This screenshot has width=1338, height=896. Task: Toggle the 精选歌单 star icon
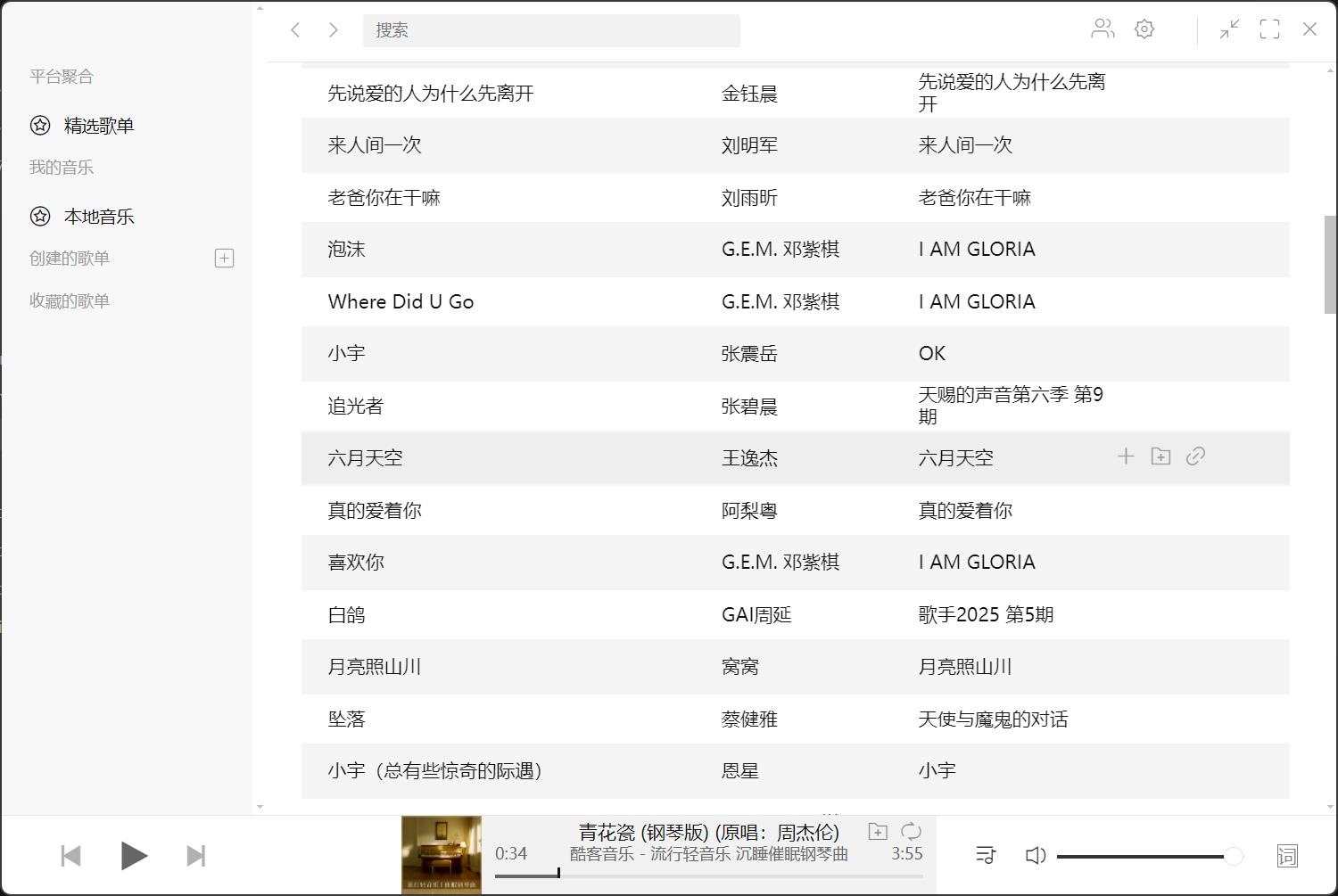39,125
